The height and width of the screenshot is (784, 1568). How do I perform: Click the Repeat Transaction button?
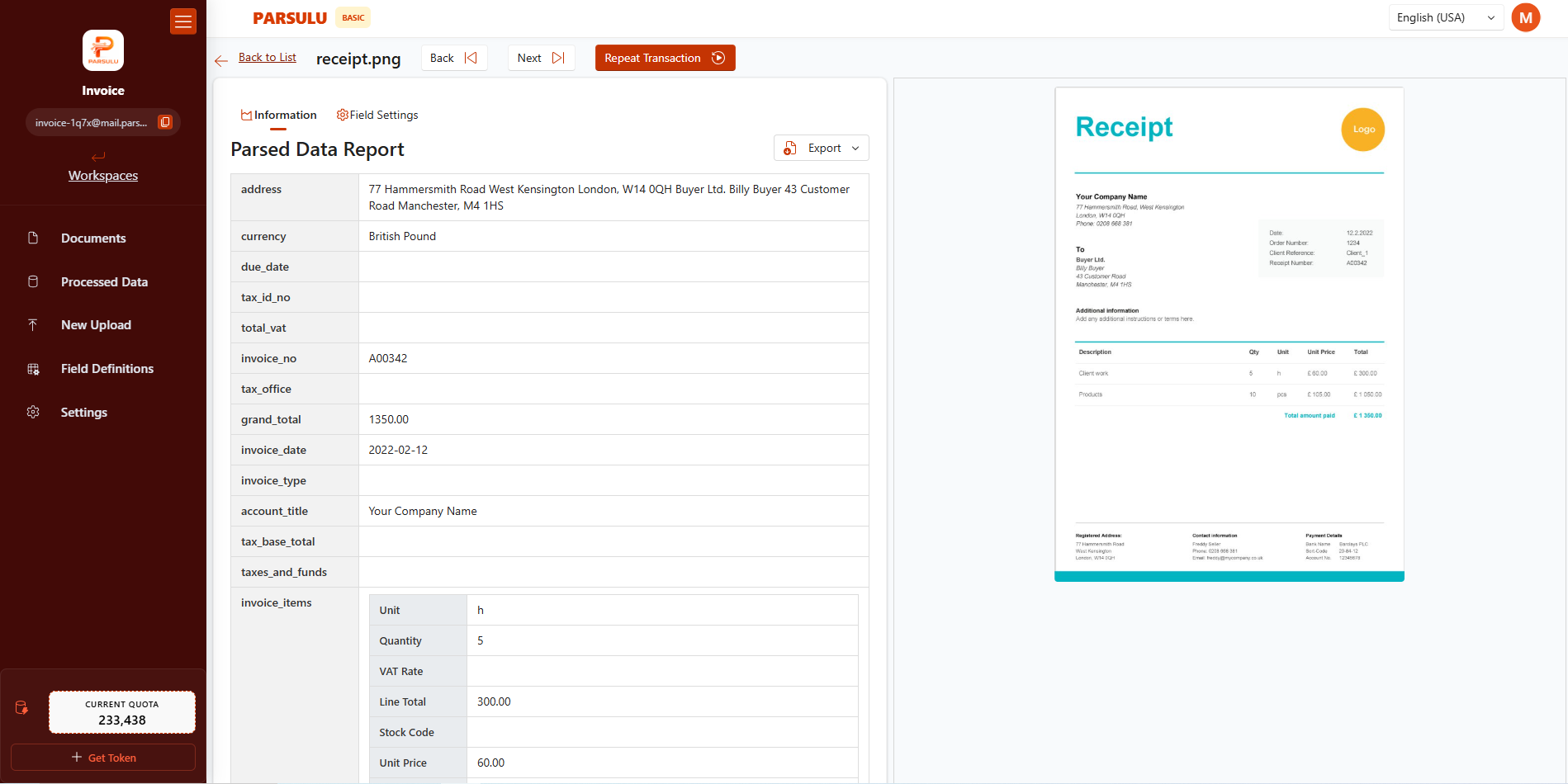click(666, 58)
